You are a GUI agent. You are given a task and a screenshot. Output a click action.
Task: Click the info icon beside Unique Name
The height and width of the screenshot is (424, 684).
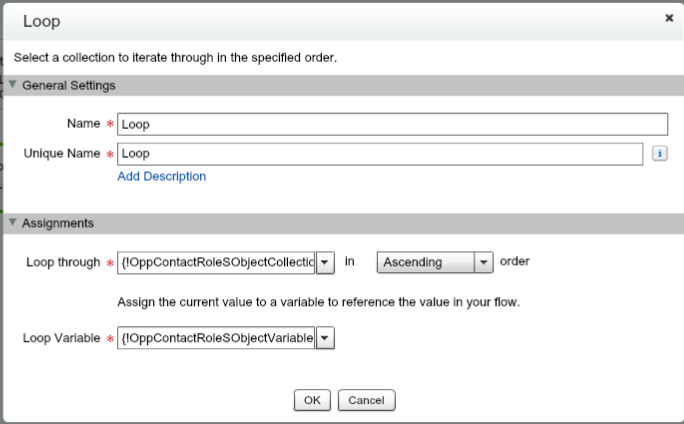coord(659,154)
